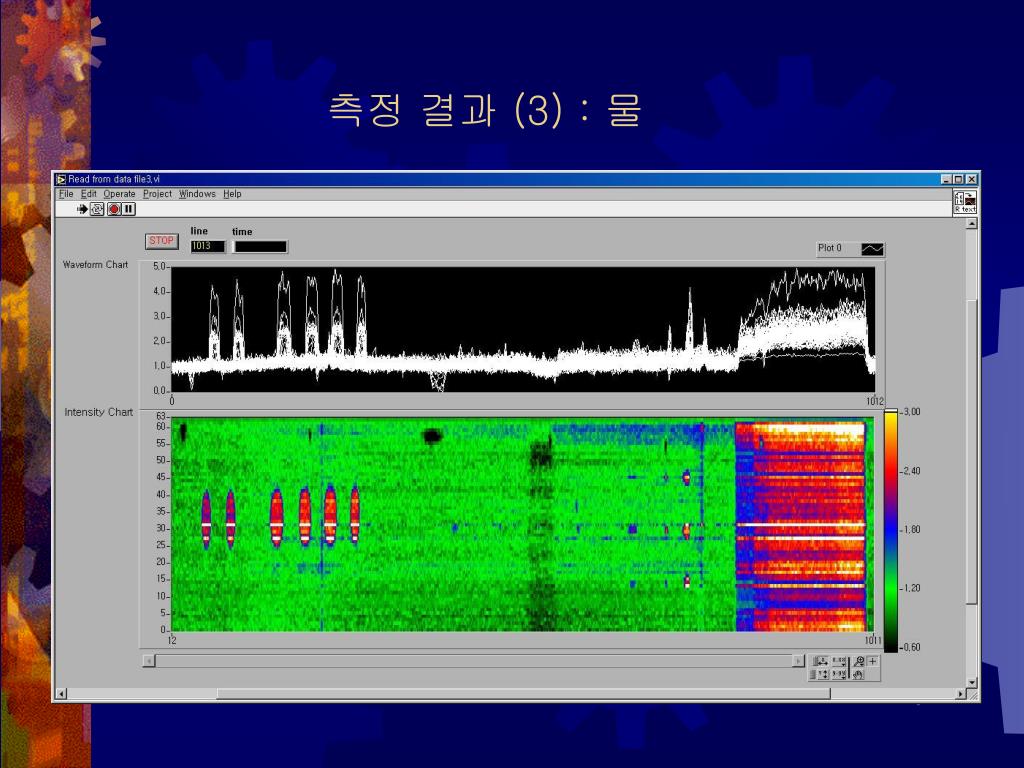Viewport: 1024px width, 768px height.
Task: Open the Windows menu
Action: tap(197, 194)
